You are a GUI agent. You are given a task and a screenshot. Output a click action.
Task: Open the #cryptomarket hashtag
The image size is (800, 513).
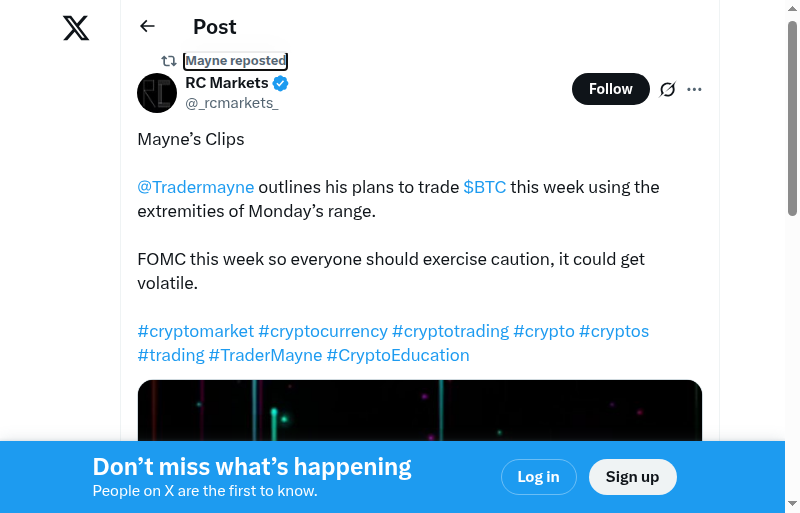pos(196,331)
